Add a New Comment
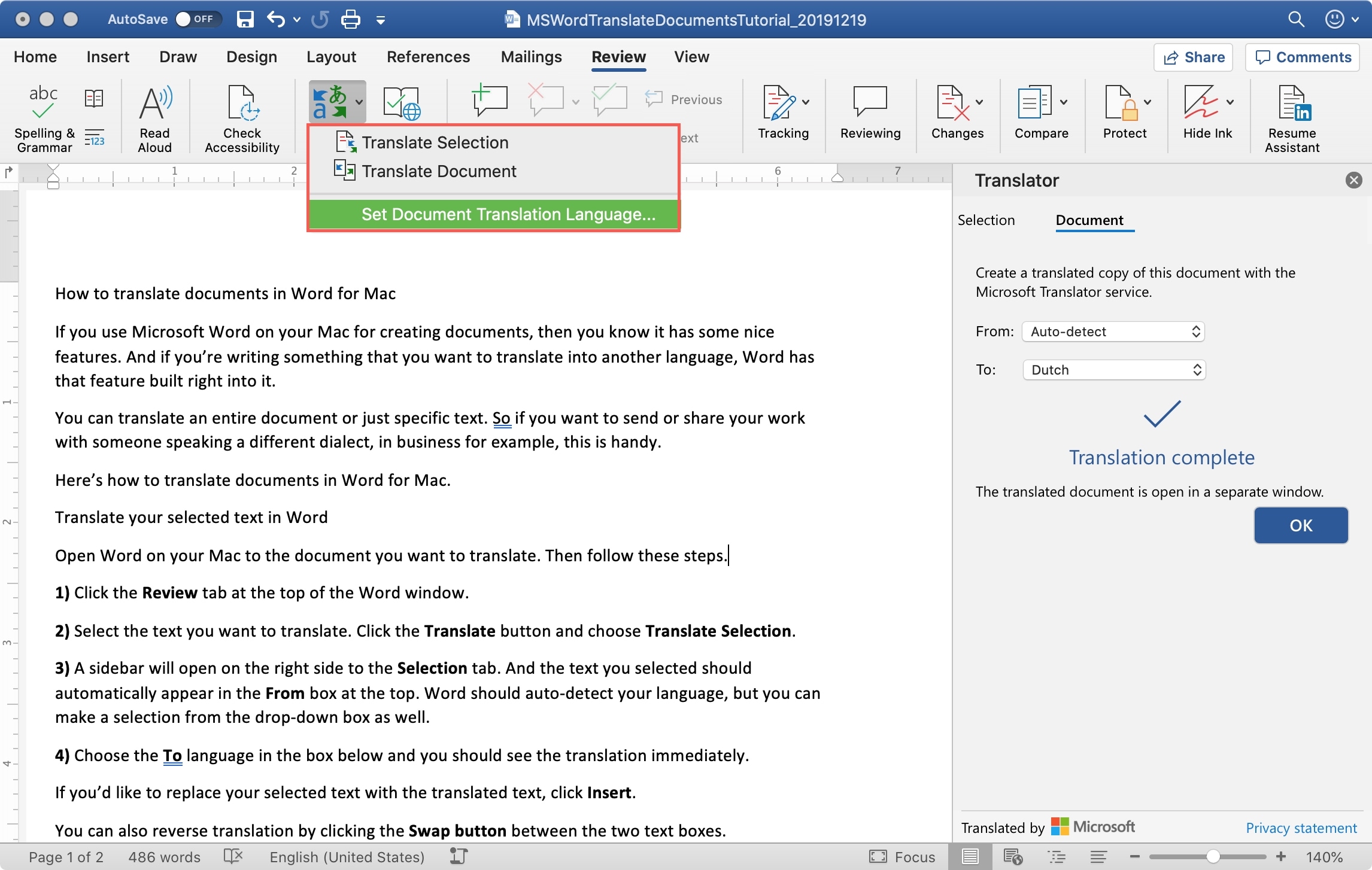This screenshot has width=1372, height=870. (490, 101)
